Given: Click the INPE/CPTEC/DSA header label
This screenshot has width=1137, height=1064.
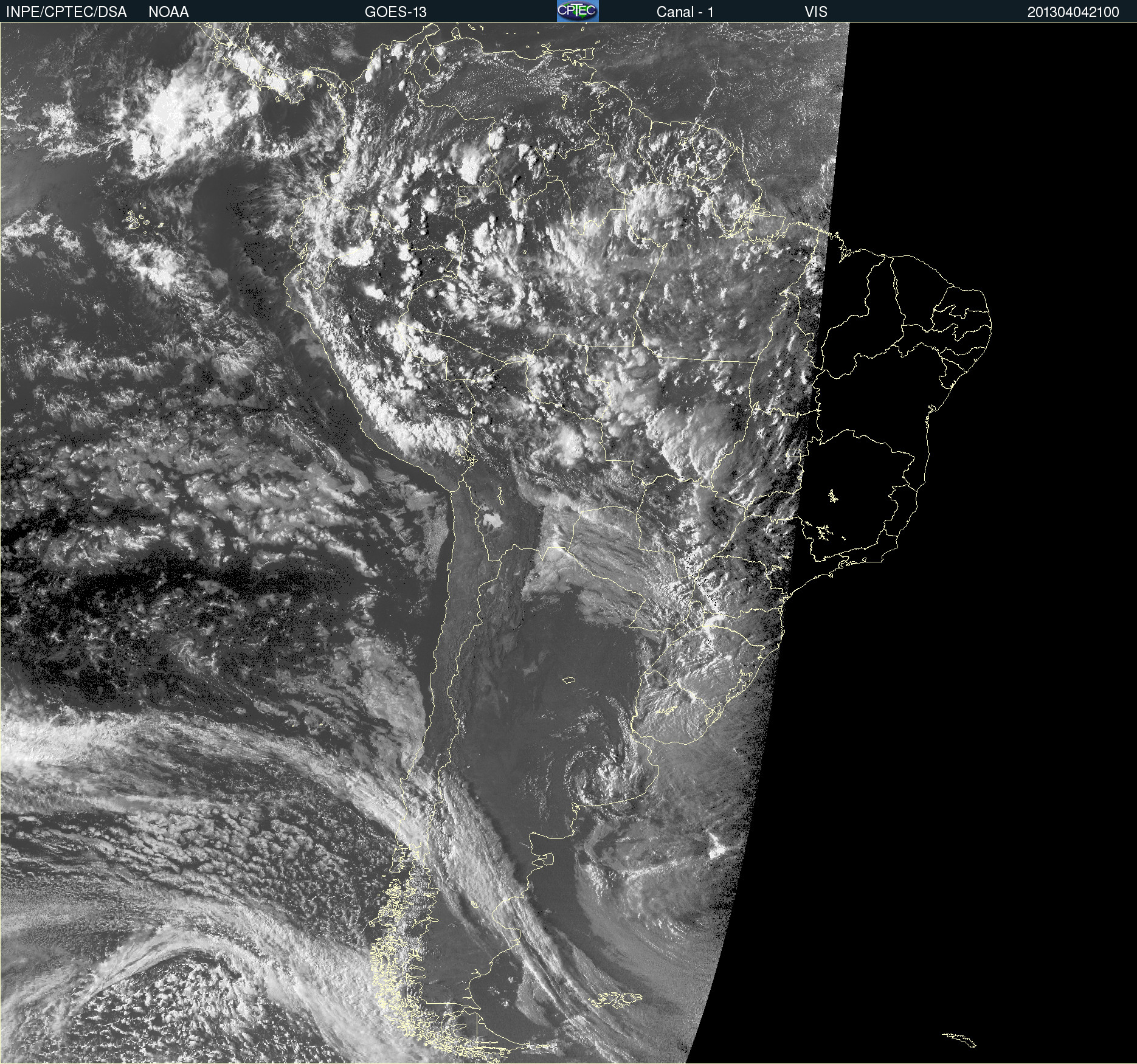Looking at the screenshot, I should point(66,12).
